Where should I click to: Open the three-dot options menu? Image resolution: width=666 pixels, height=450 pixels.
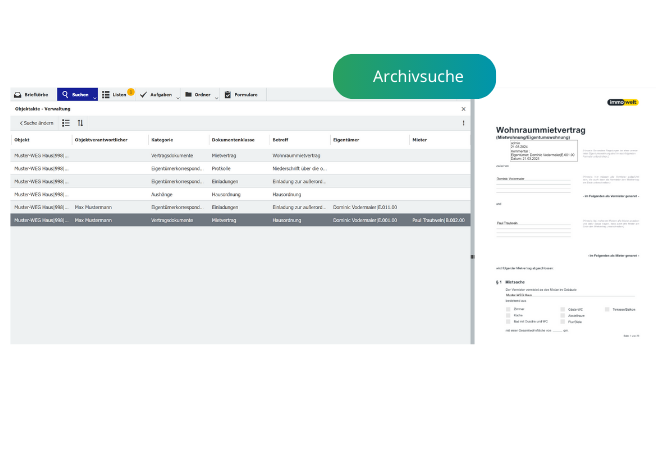click(x=463, y=123)
